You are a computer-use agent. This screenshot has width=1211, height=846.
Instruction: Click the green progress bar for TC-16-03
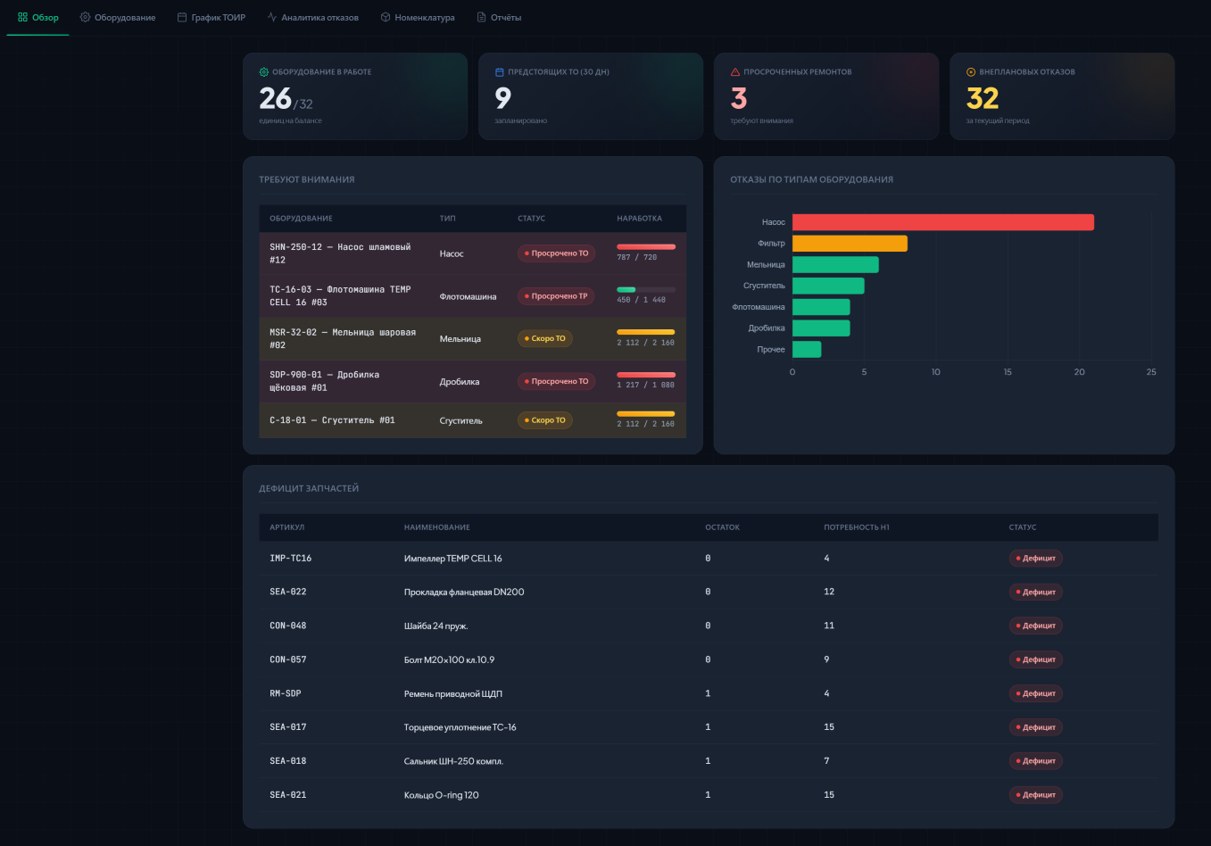click(x=626, y=289)
